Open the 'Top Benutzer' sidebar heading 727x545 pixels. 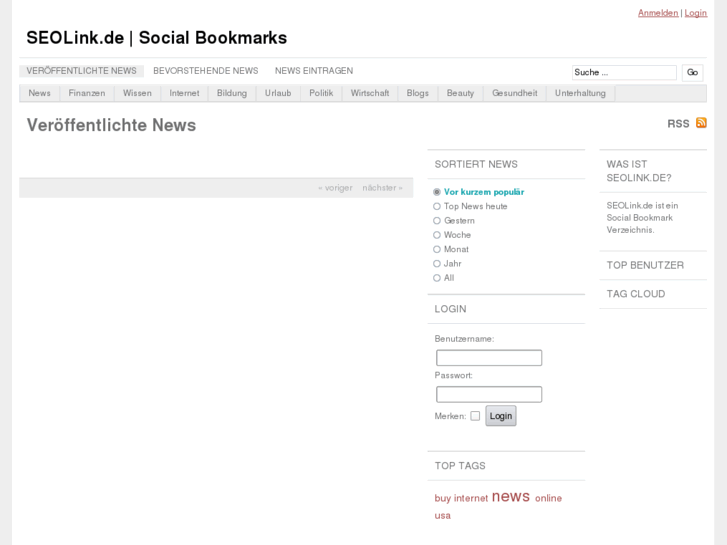click(645, 265)
